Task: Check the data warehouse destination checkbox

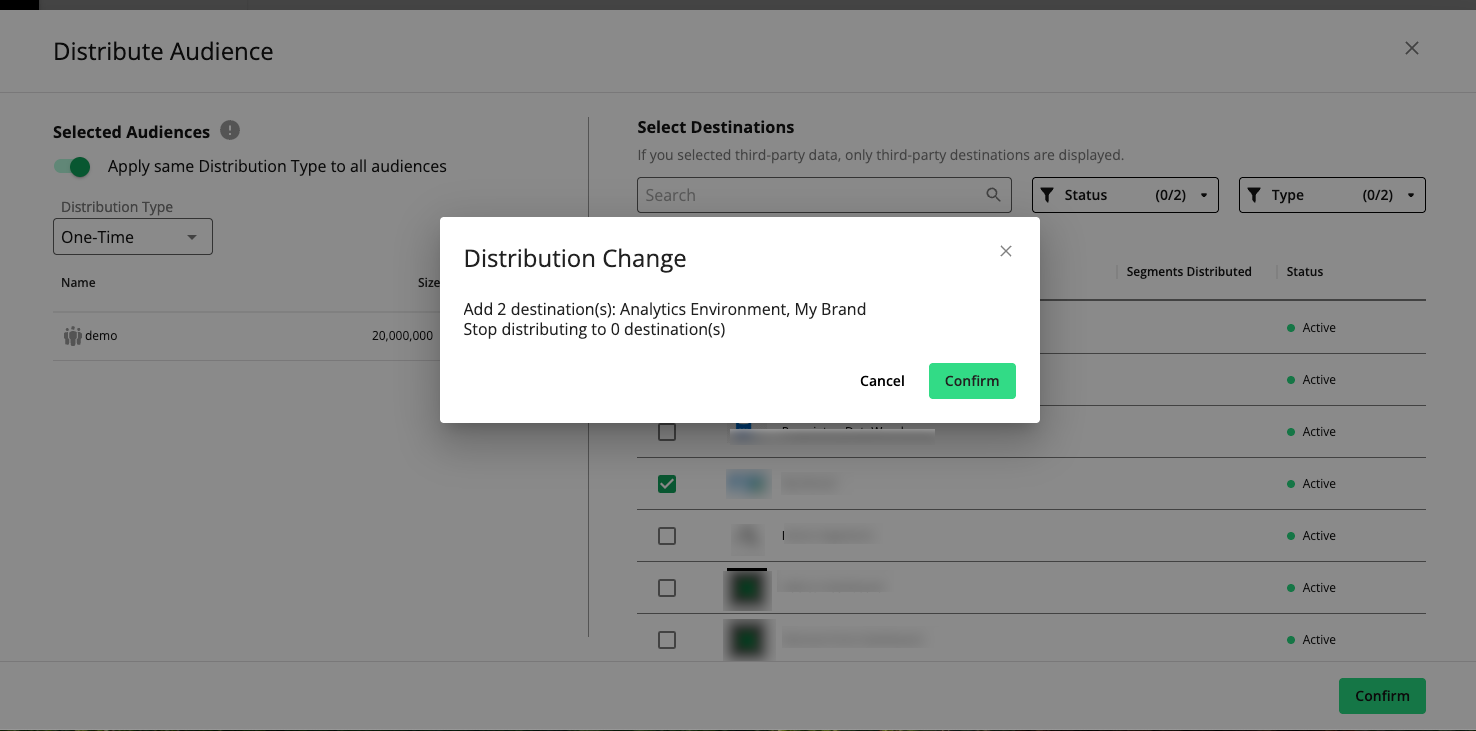Action: point(667,432)
